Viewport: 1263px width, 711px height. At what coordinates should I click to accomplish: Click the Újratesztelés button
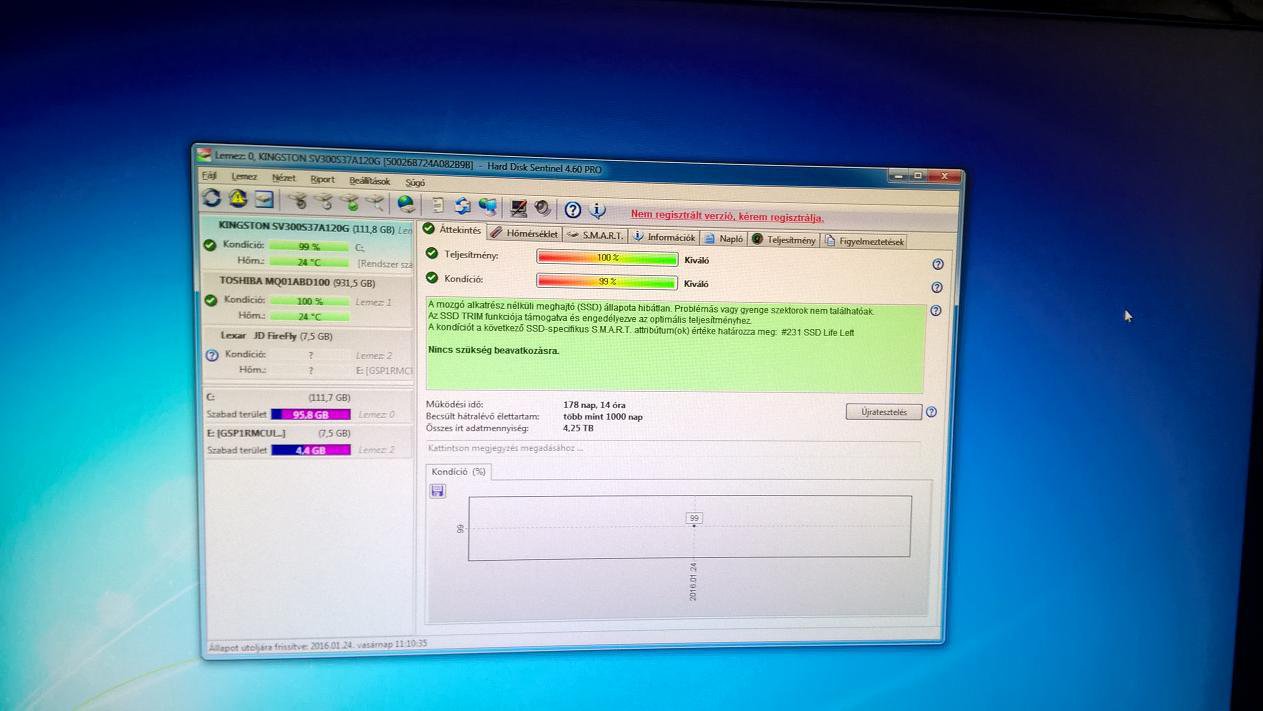click(x=883, y=412)
